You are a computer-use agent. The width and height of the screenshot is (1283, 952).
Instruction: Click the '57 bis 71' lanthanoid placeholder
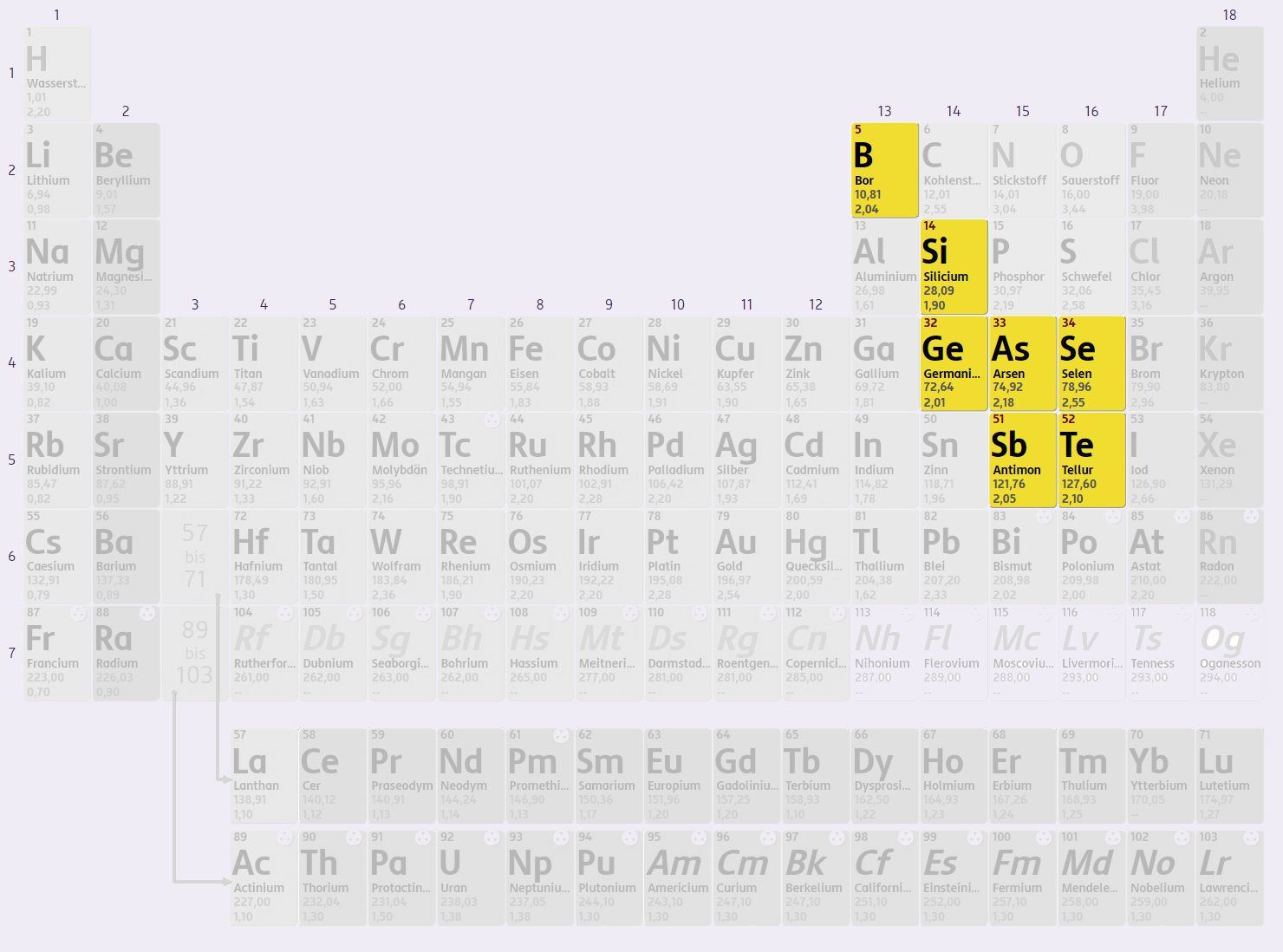(195, 557)
